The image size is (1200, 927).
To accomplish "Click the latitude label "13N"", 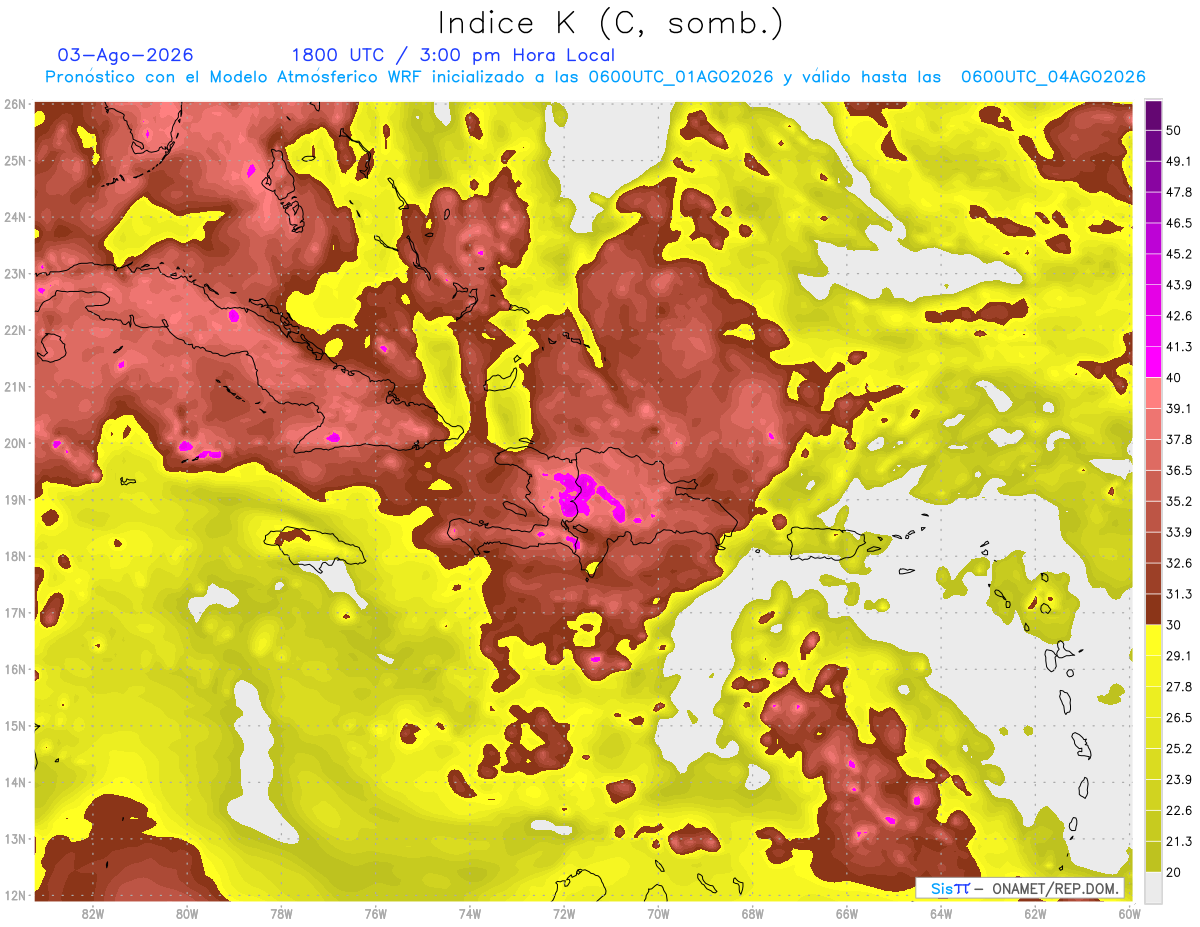I will point(15,838).
